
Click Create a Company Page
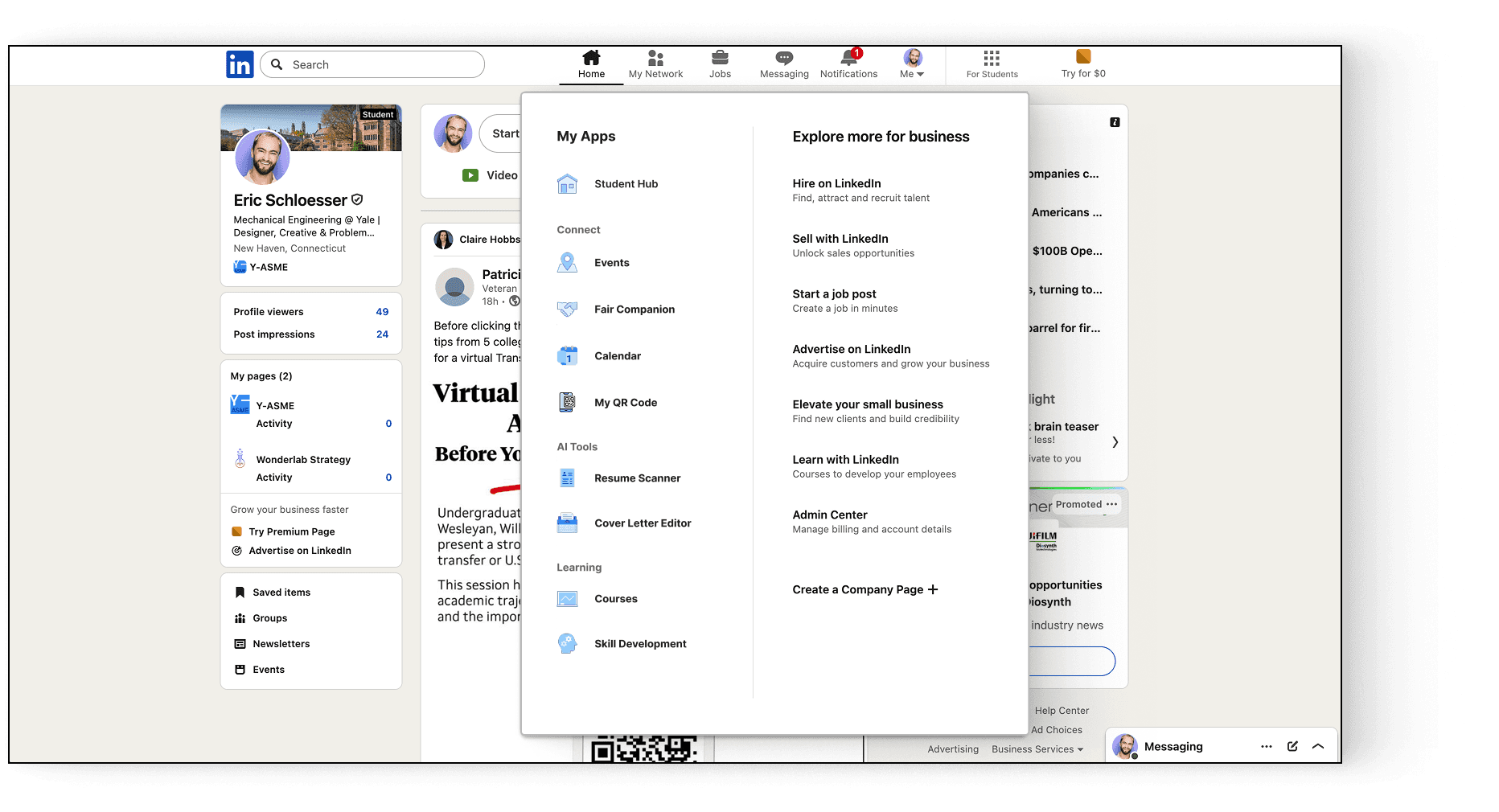865,589
